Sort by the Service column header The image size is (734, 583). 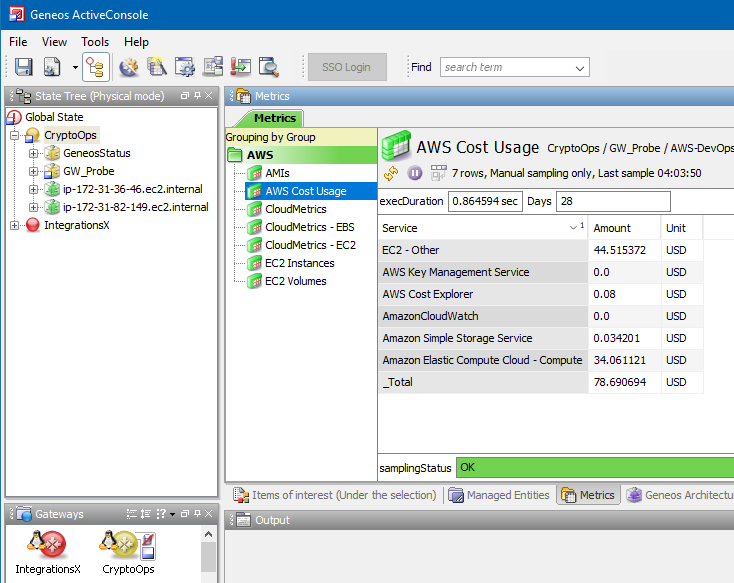tap(483, 228)
